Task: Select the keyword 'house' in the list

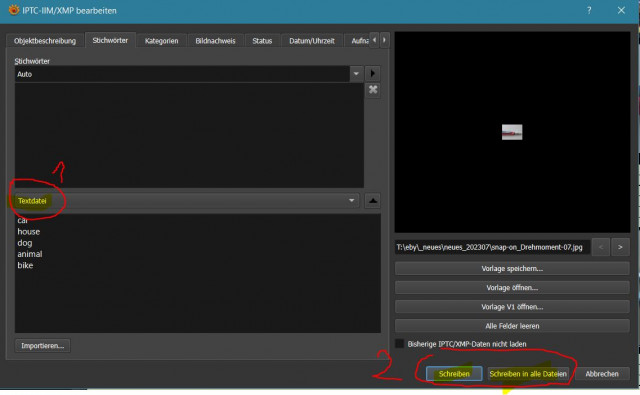Action: click(x=29, y=231)
